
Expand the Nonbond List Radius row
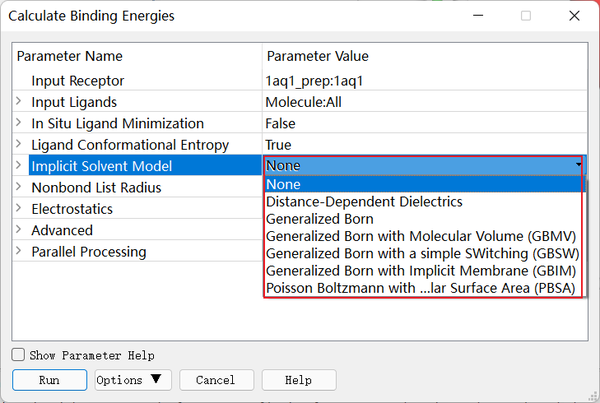pyautogui.click(x=19, y=187)
